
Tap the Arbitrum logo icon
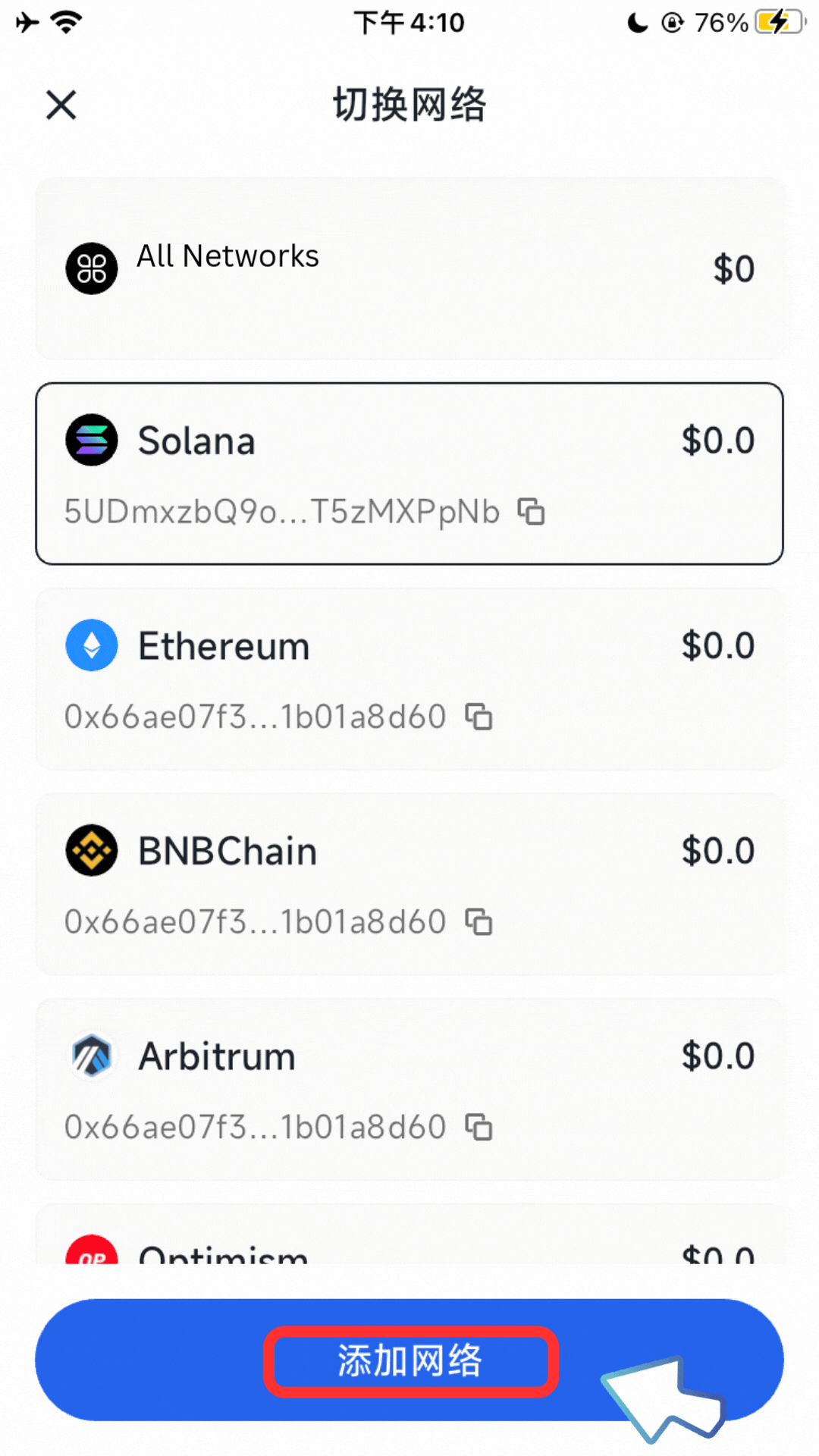point(92,1056)
